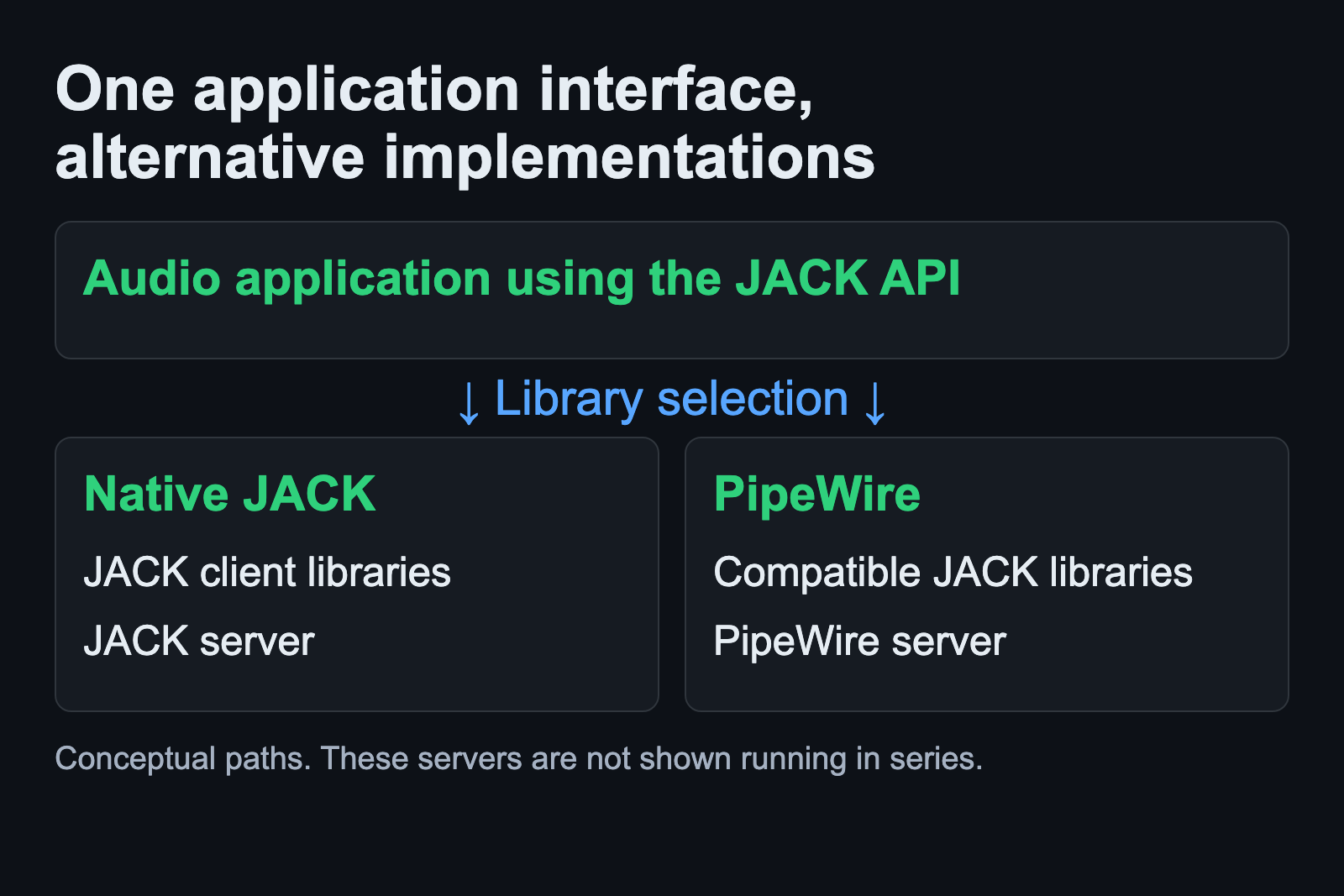
Task: Select 'Audio application using the JACK API' text
Action: pos(522,279)
